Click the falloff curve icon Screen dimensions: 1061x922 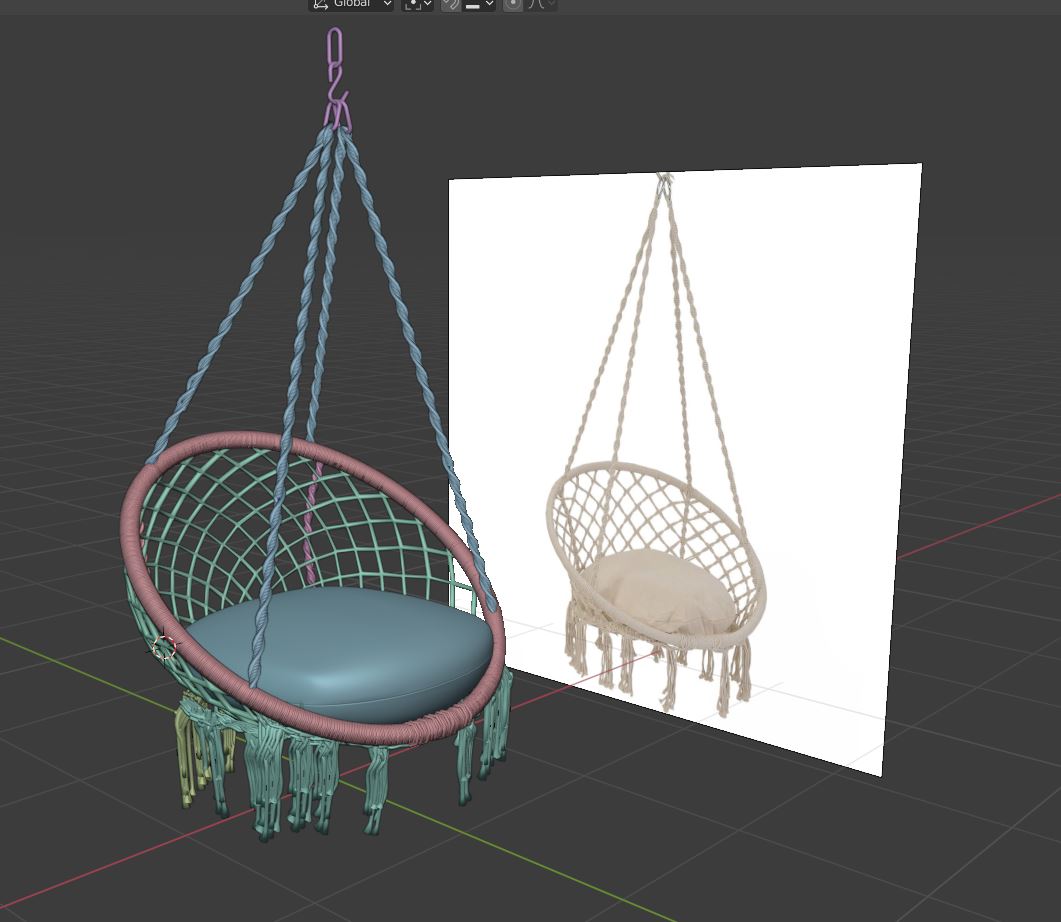click(x=537, y=5)
